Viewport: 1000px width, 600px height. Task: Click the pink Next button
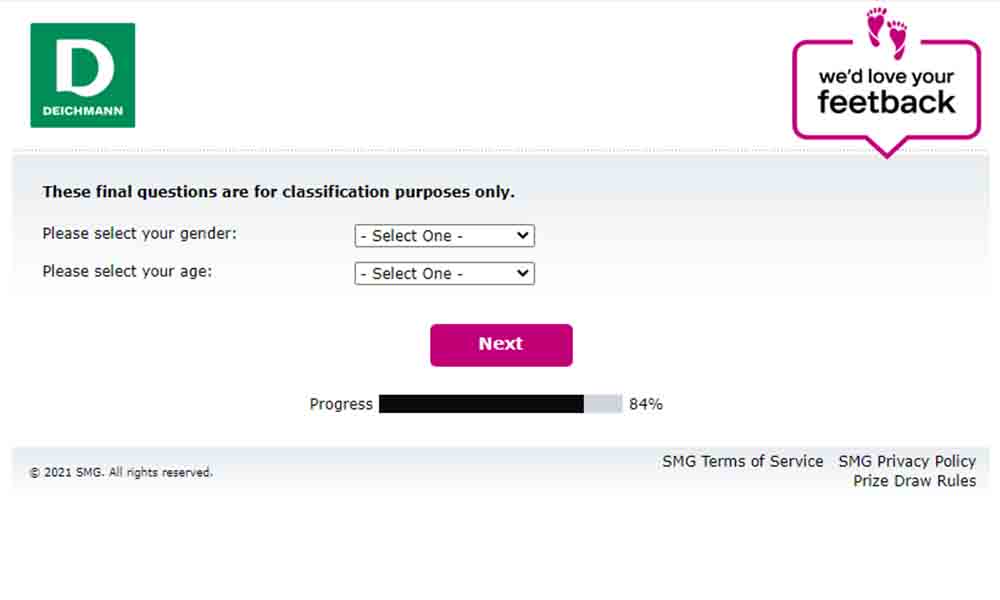pos(501,345)
